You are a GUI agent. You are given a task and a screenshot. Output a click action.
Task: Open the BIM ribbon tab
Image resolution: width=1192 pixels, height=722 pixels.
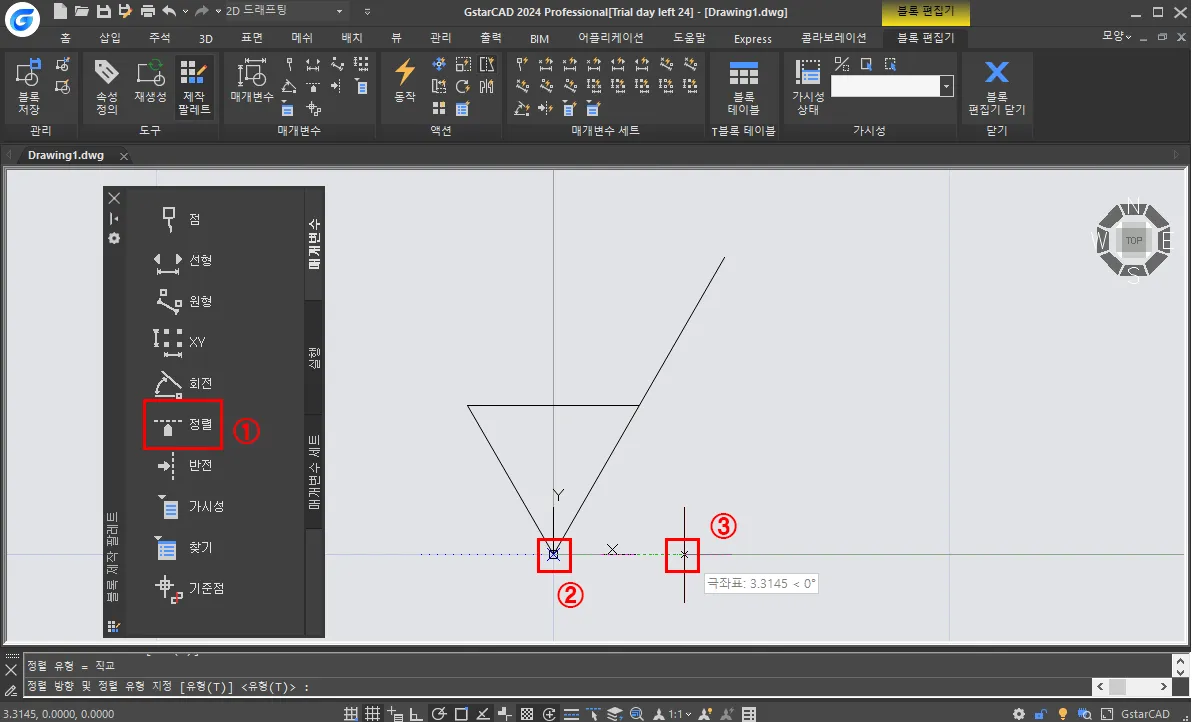click(x=539, y=38)
